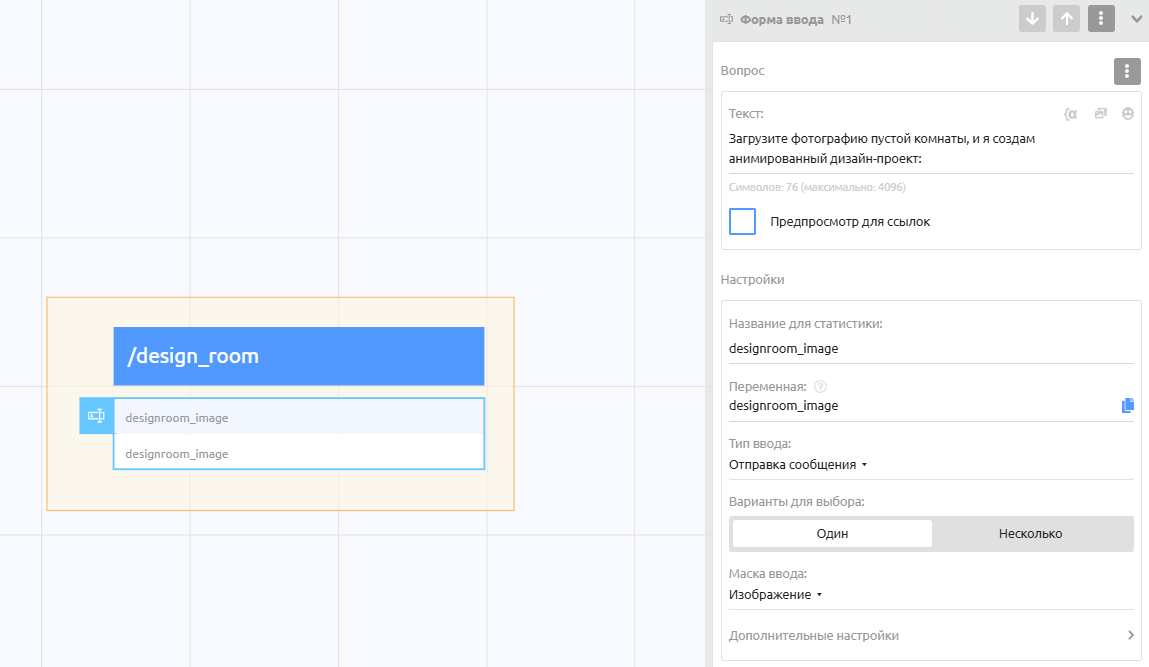The height and width of the screenshot is (667, 1149).
Task: Open text templates icon next to Текст
Action: tap(1100, 114)
